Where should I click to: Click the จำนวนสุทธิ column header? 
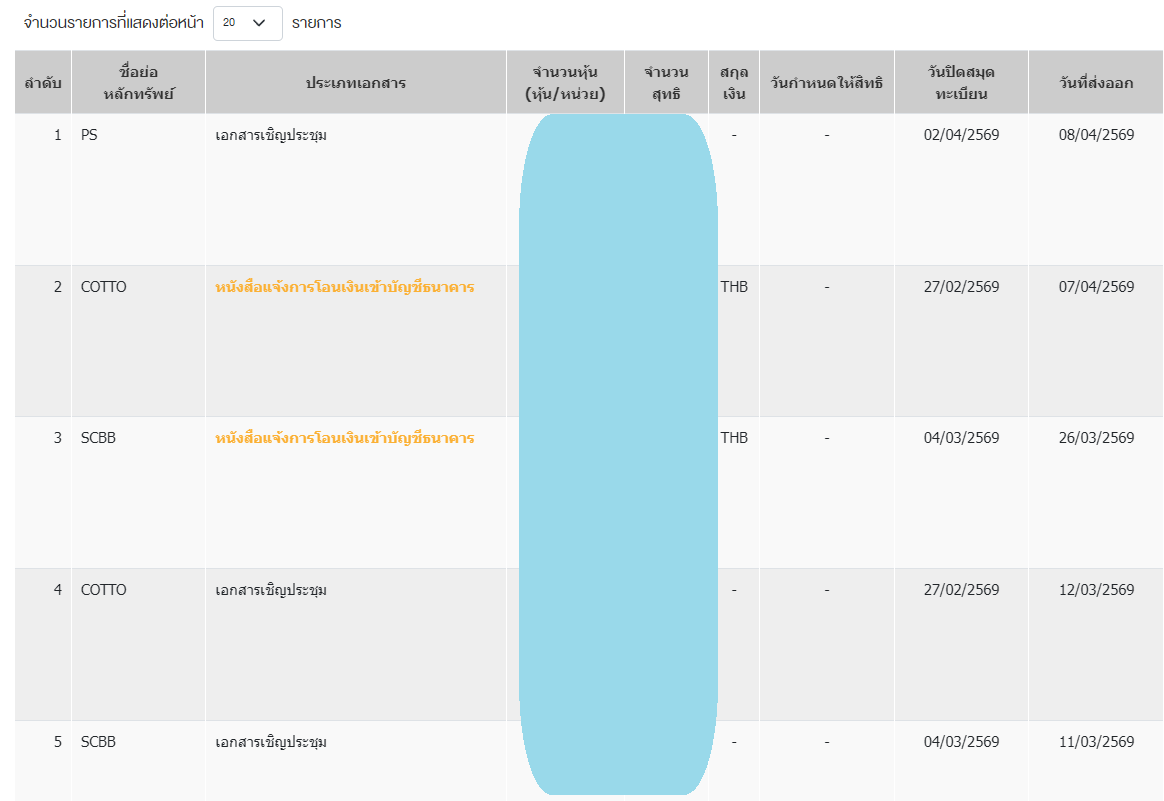pos(666,83)
